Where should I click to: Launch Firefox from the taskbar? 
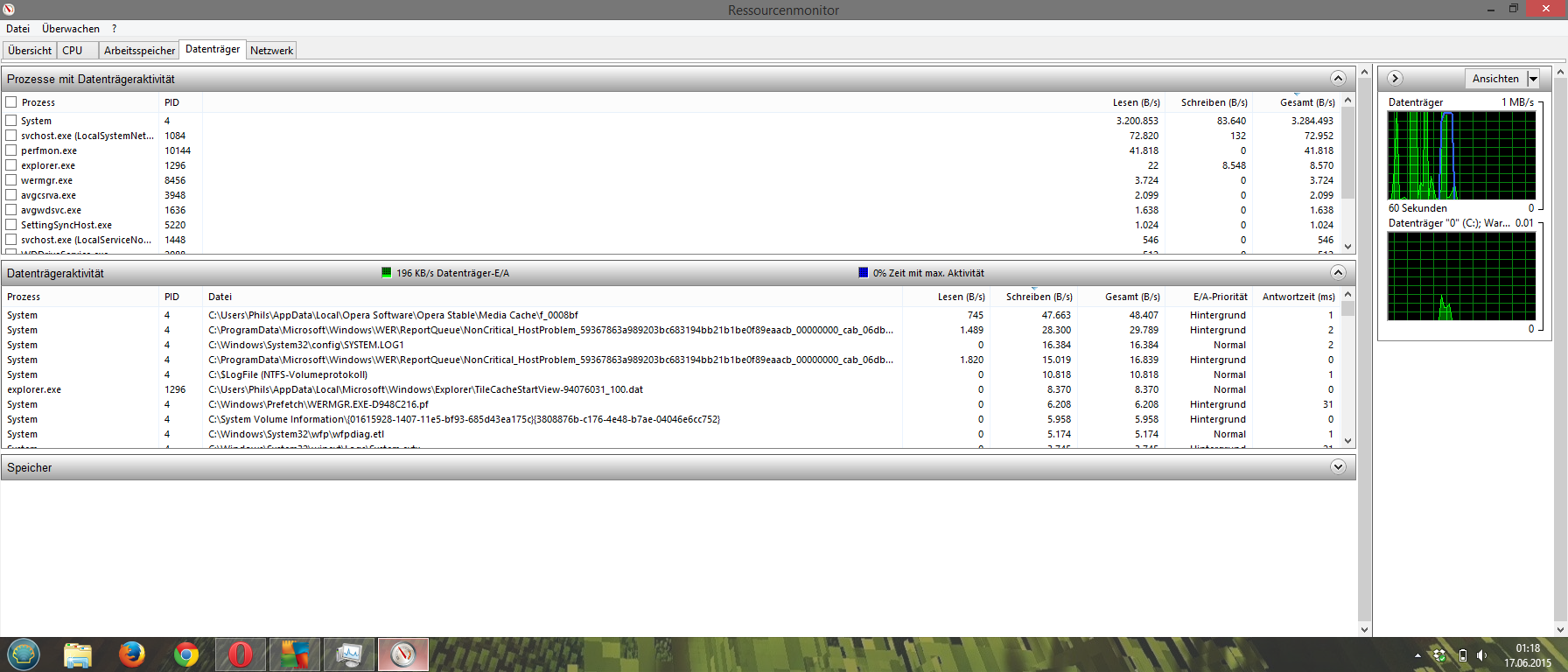click(132, 654)
